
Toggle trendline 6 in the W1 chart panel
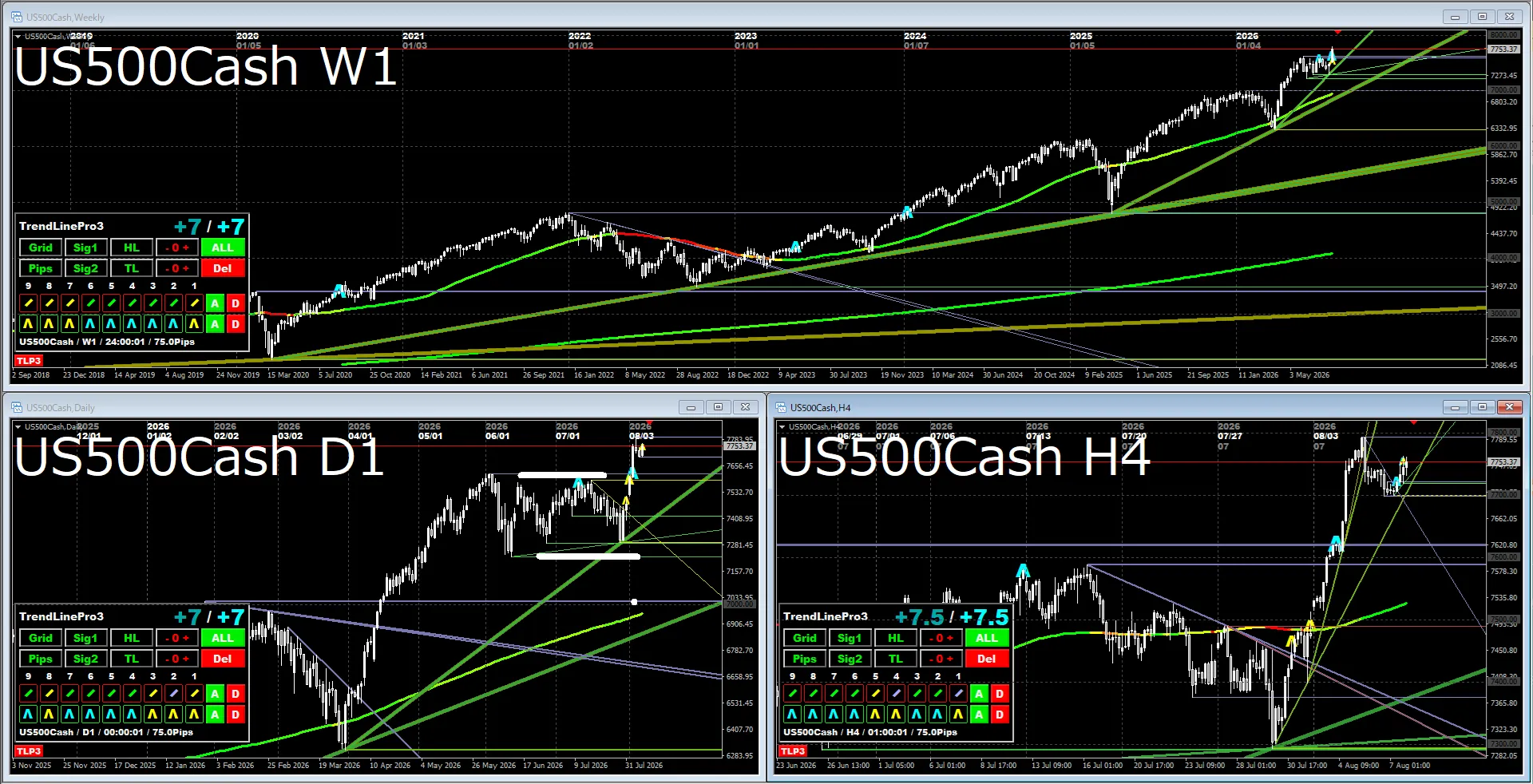[x=90, y=303]
